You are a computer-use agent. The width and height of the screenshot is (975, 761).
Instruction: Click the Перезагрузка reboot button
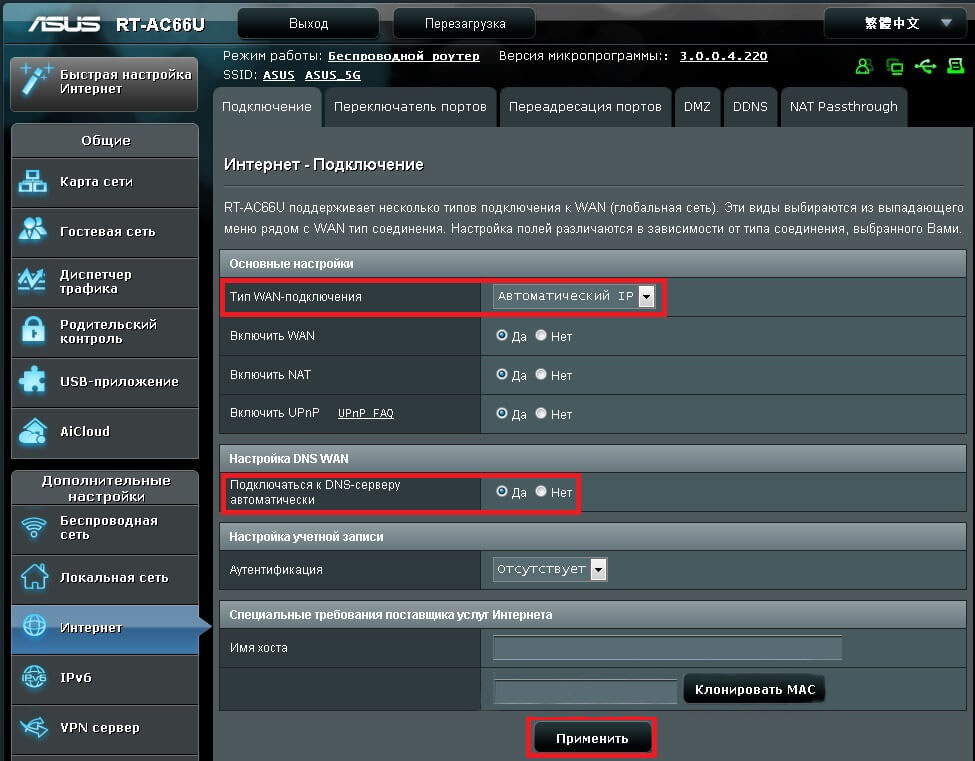(464, 24)
